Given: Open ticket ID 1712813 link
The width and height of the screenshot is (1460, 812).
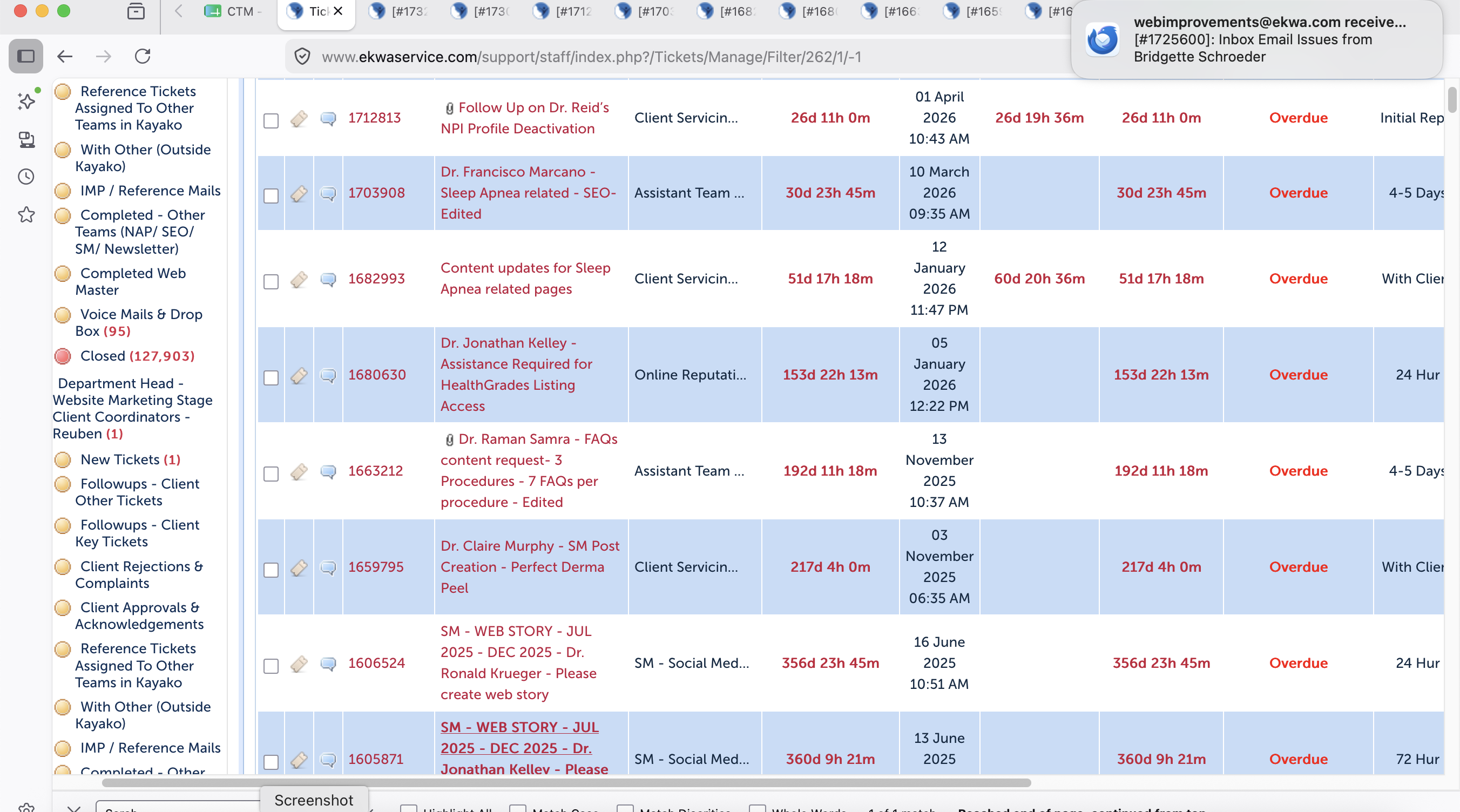Looking at the screenshot, I should click(375, 118).
